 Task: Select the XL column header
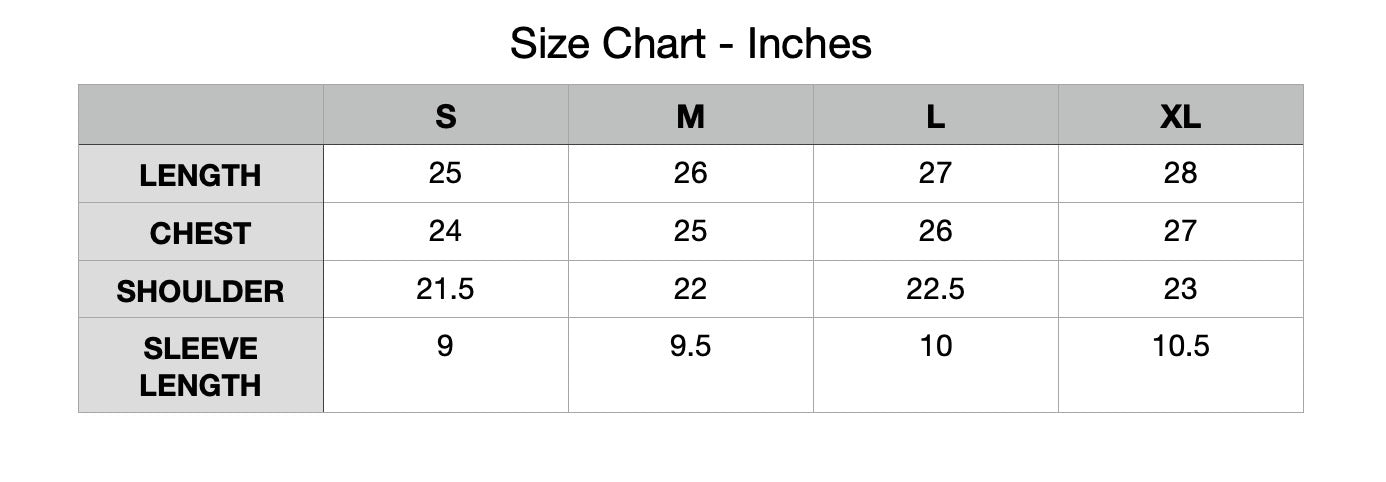1180,116
